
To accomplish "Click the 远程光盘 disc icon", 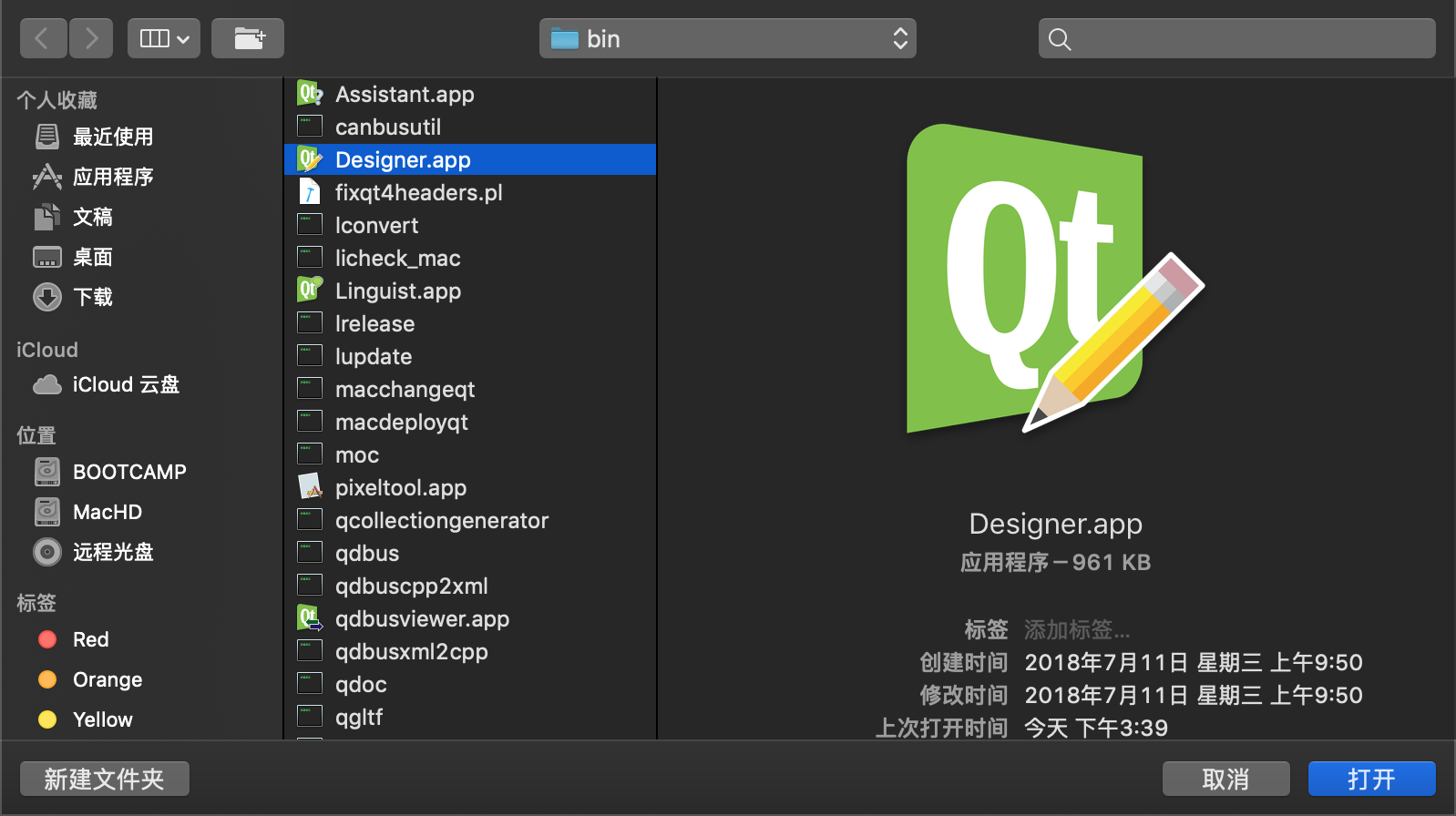I will [x=47, y=552].
